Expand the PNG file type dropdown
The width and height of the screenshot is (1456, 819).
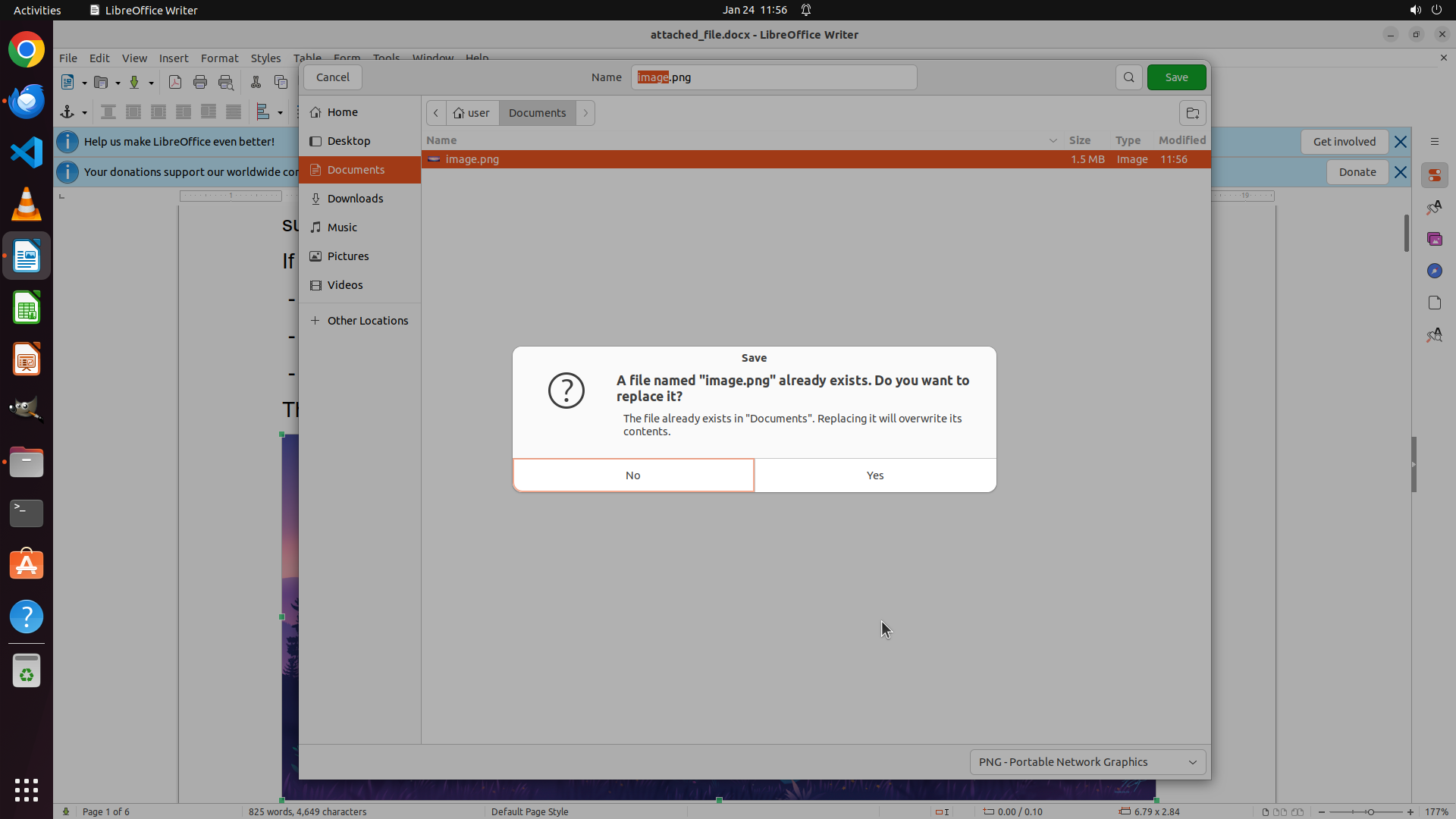[x=1087, y=762]
